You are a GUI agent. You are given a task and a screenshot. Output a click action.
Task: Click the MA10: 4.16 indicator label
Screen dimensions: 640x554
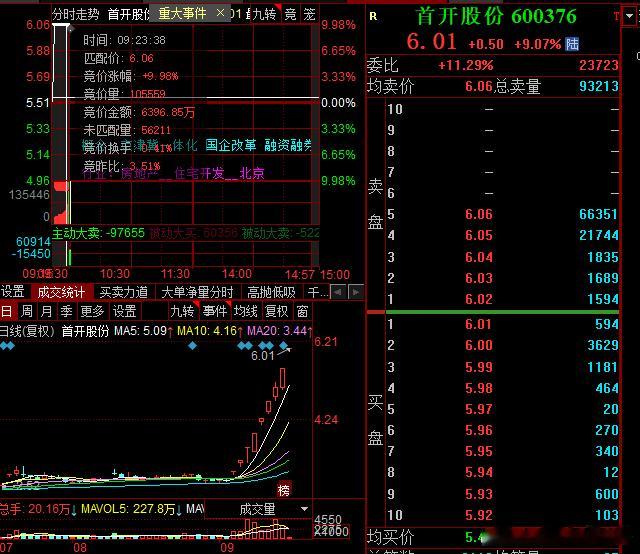click(x=210, y=331)
